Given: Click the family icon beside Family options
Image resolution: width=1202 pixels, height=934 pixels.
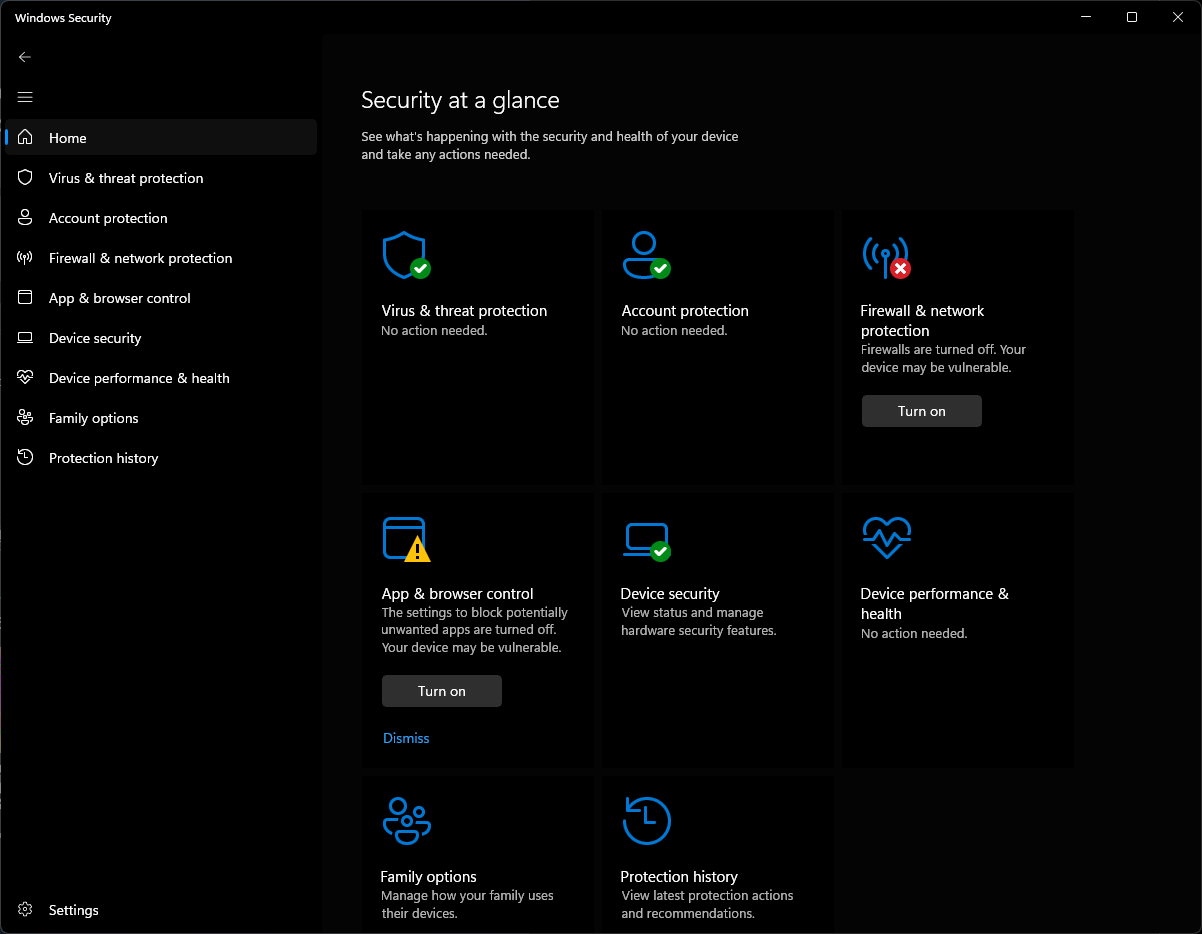Looking at the screenshot, I should (25, 418).
